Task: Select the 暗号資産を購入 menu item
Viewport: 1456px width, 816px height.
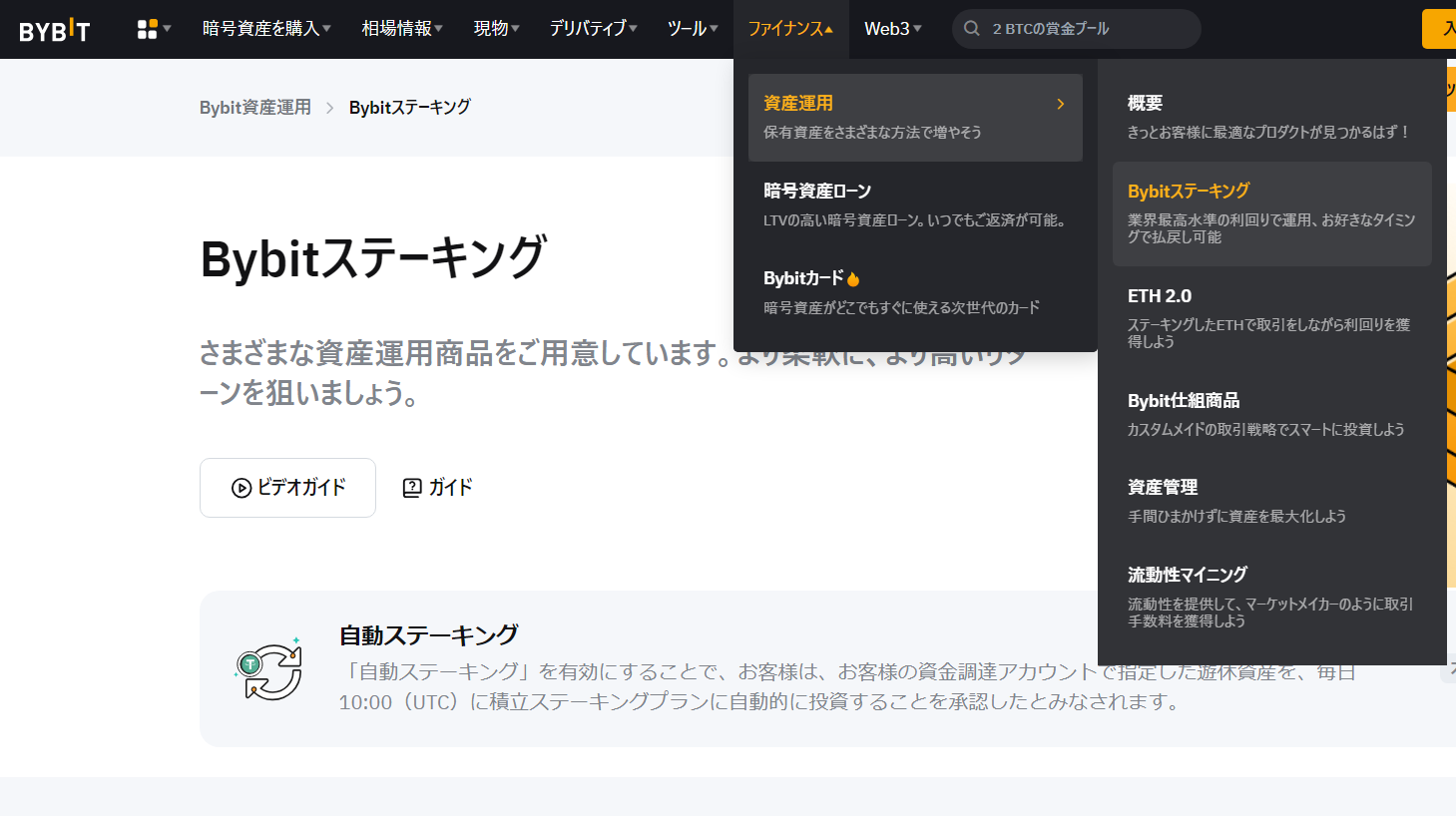Action: [264, 29]
